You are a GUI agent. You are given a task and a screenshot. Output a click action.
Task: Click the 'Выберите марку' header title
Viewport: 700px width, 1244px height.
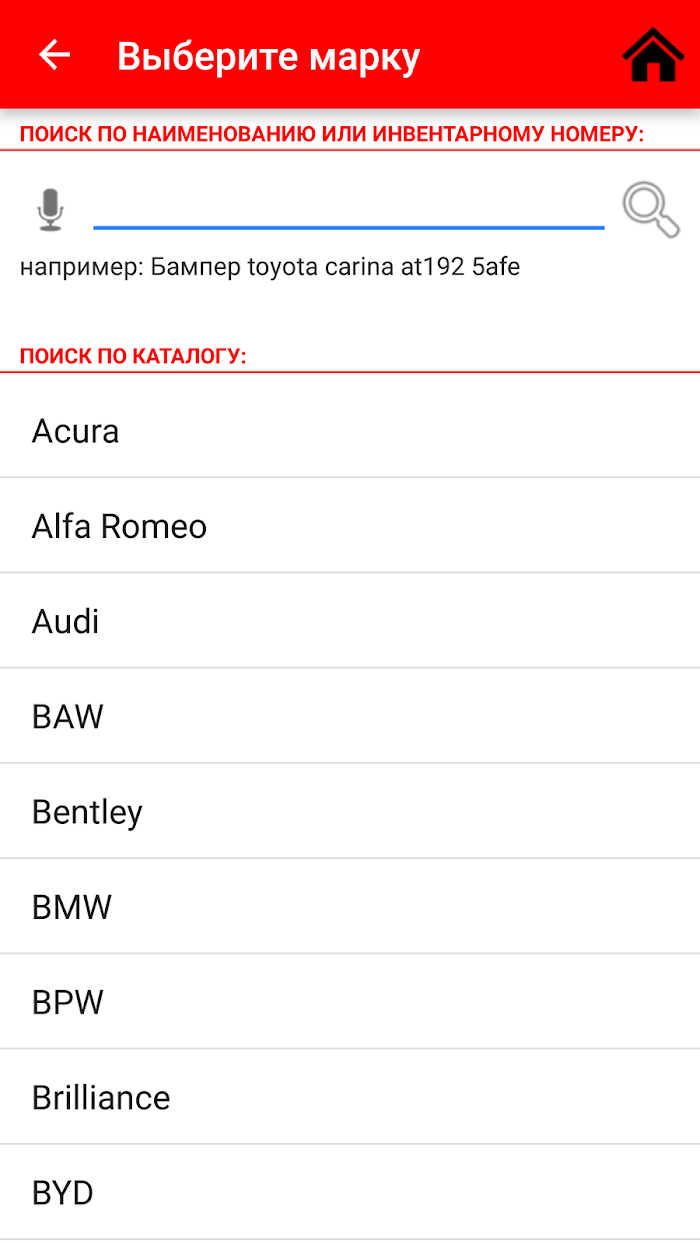(x=268, y=57)
